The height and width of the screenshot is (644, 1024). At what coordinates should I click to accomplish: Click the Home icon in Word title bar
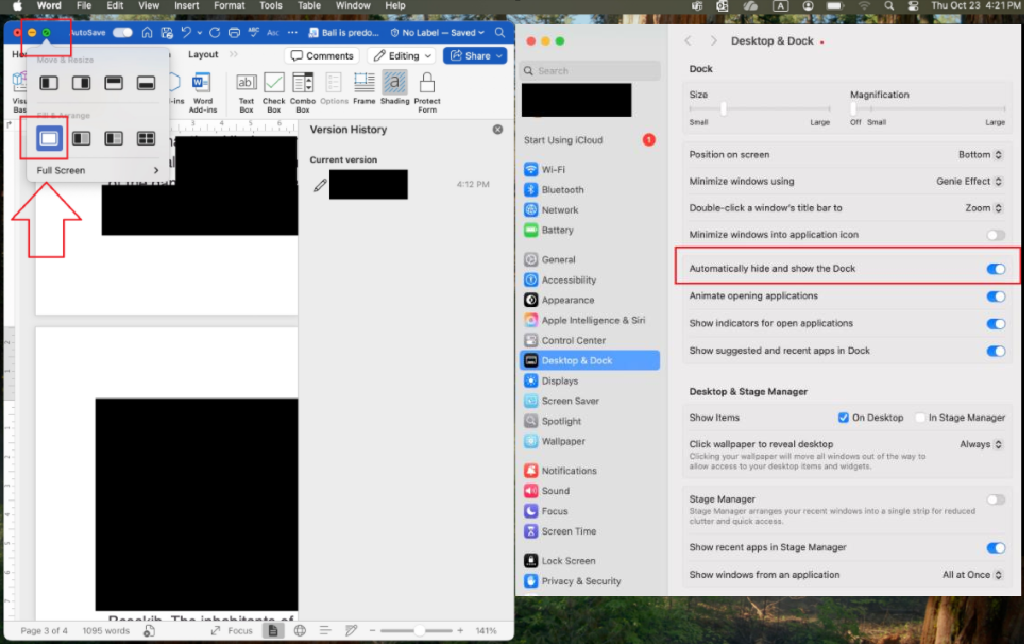pyautogui.click(x=147, y=33)
